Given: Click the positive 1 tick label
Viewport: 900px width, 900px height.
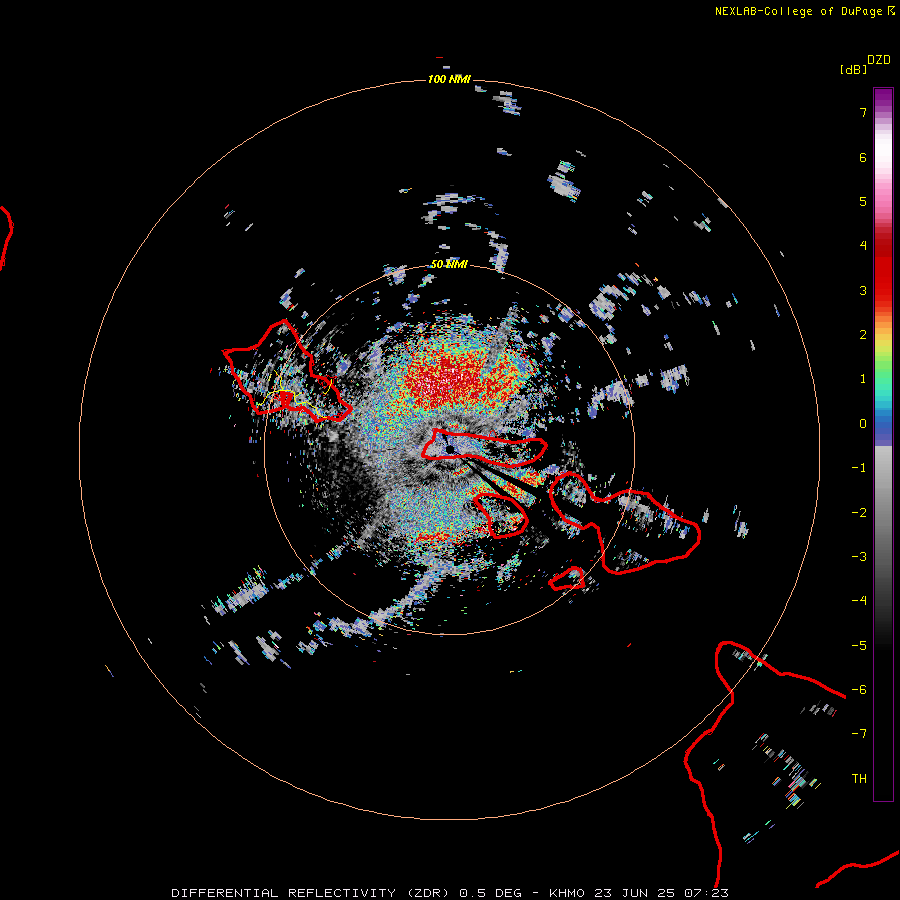Looking at the screenshot, I should (x=863, y=379).
